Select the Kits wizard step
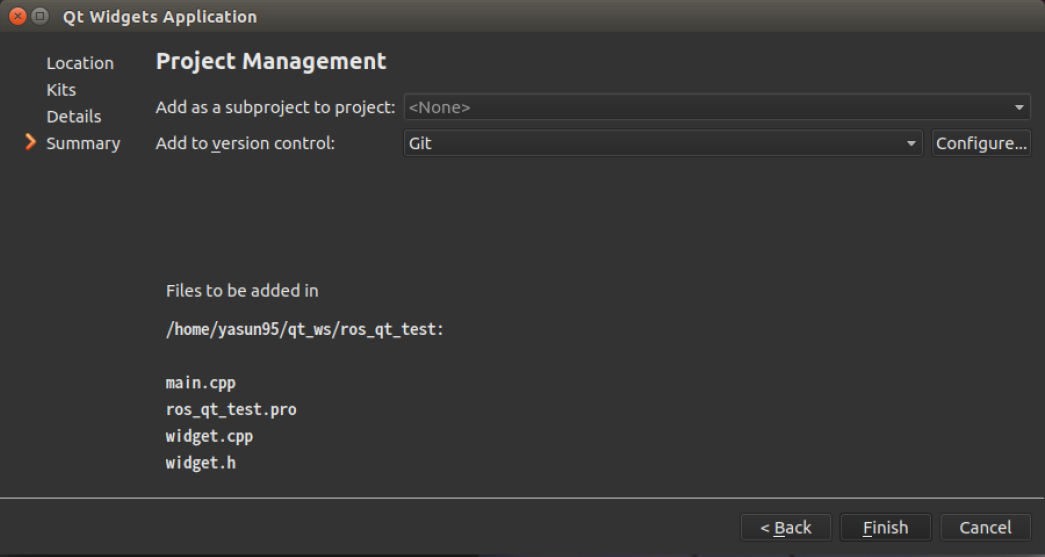This screenshot has width=1045, height=557. (x=61, y=90)
